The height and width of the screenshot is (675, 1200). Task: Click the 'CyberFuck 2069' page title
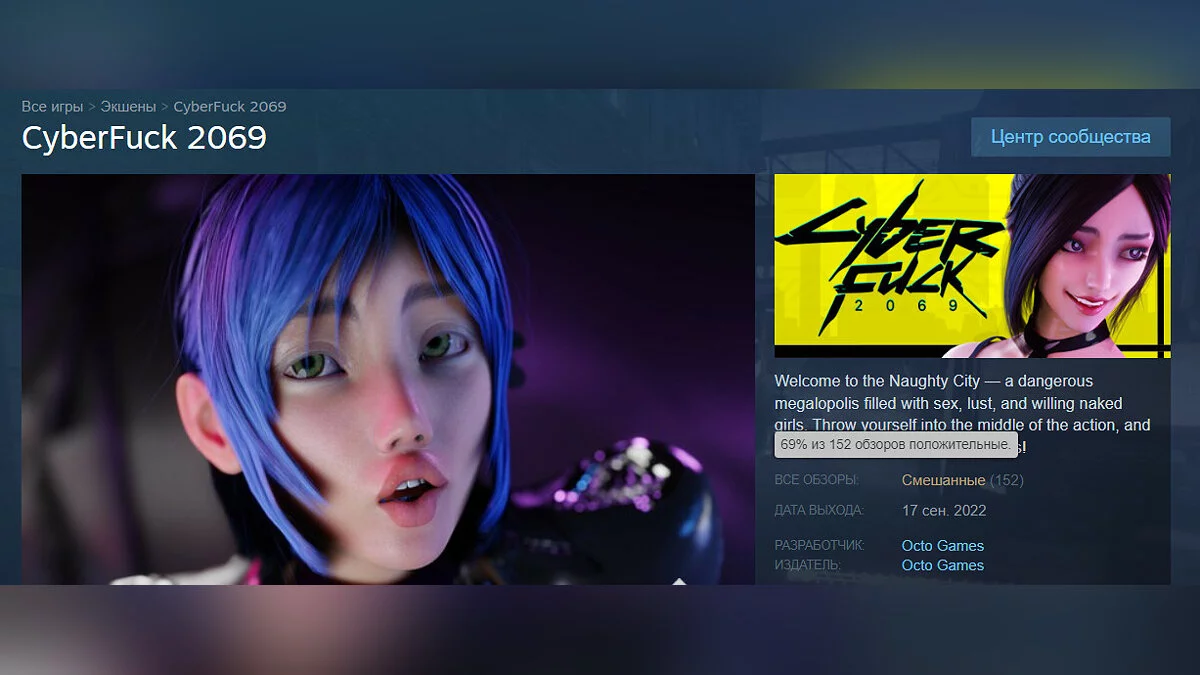point(144,137)
